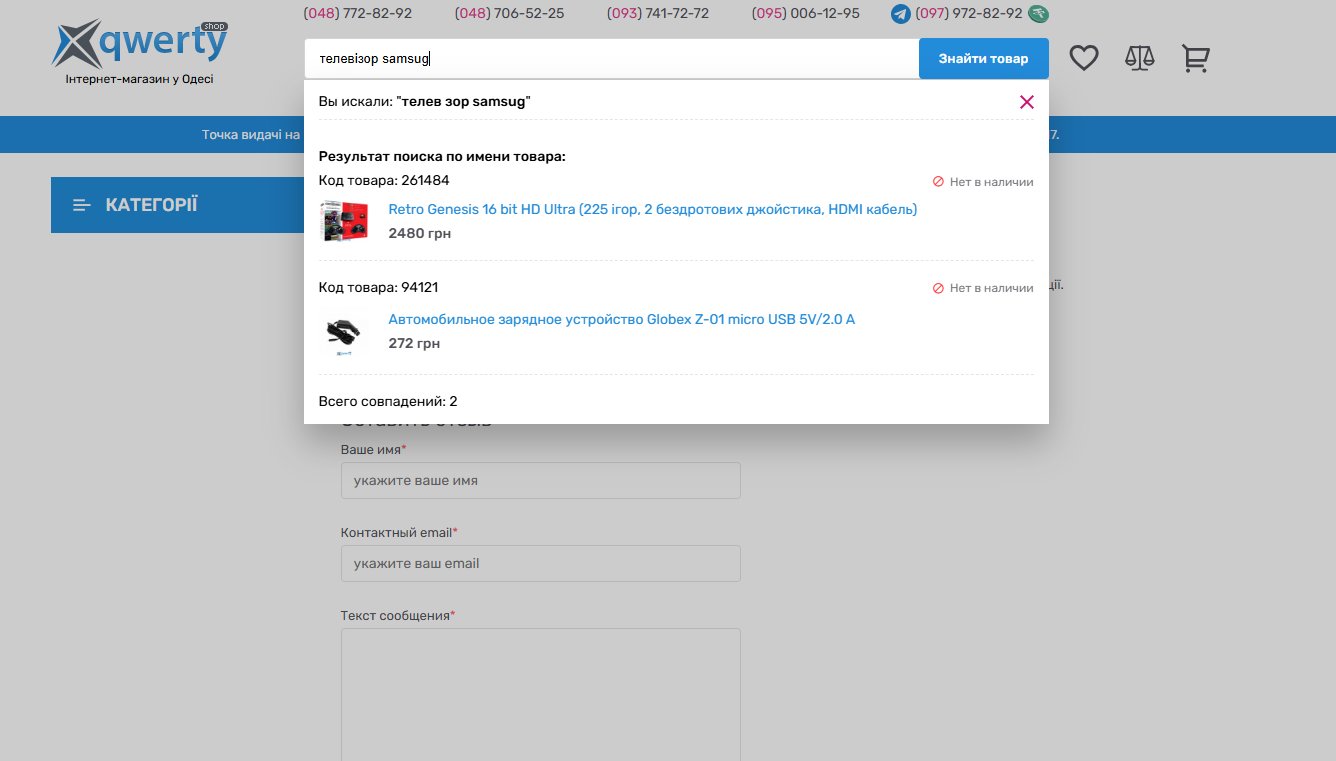Open the Globex Z-01 car charger link
The width and height of the screenshot is (1336, 761).
click(x=621, y=319)
